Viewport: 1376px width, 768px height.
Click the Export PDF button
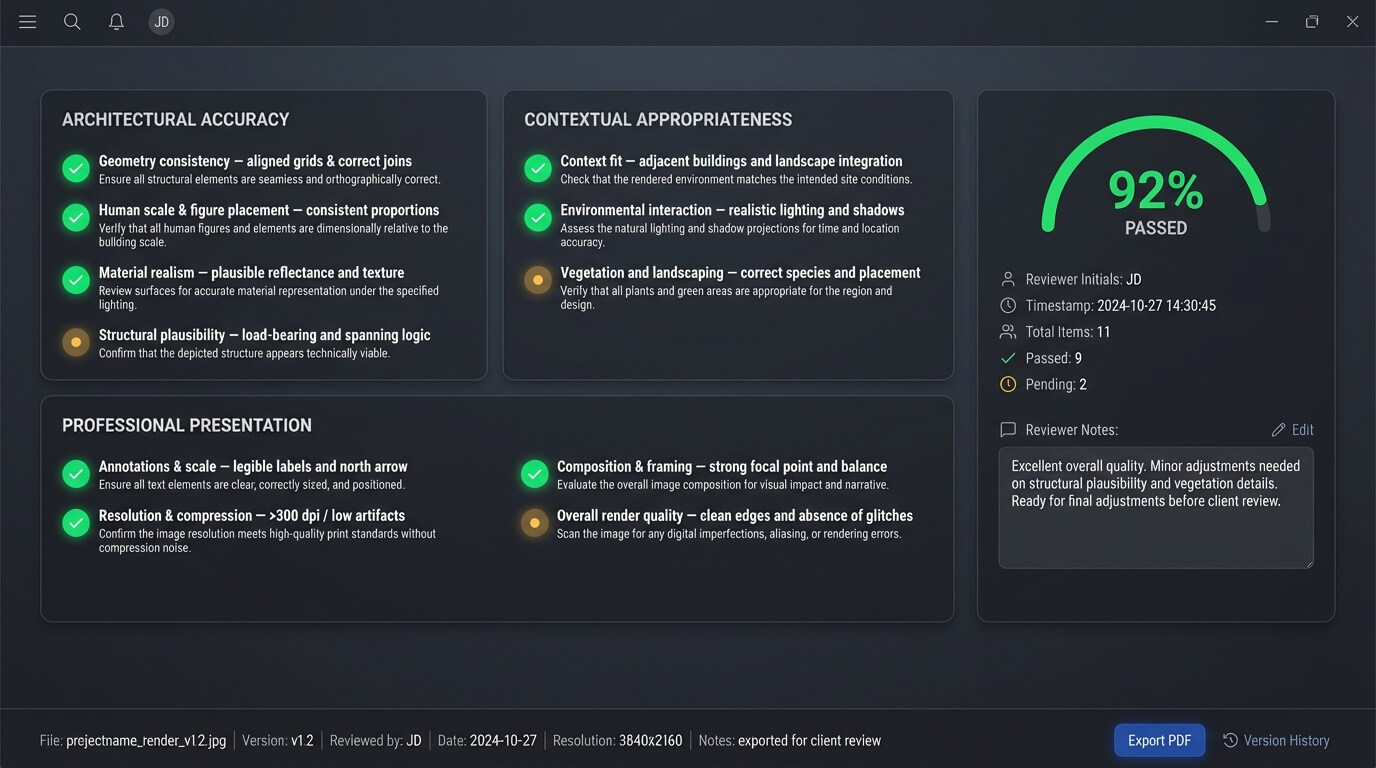click(1159, 741)
